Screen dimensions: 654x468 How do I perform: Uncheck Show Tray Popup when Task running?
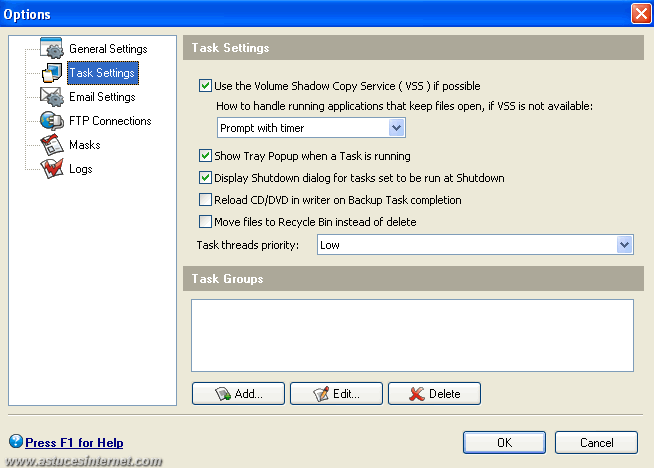(205, 156)
